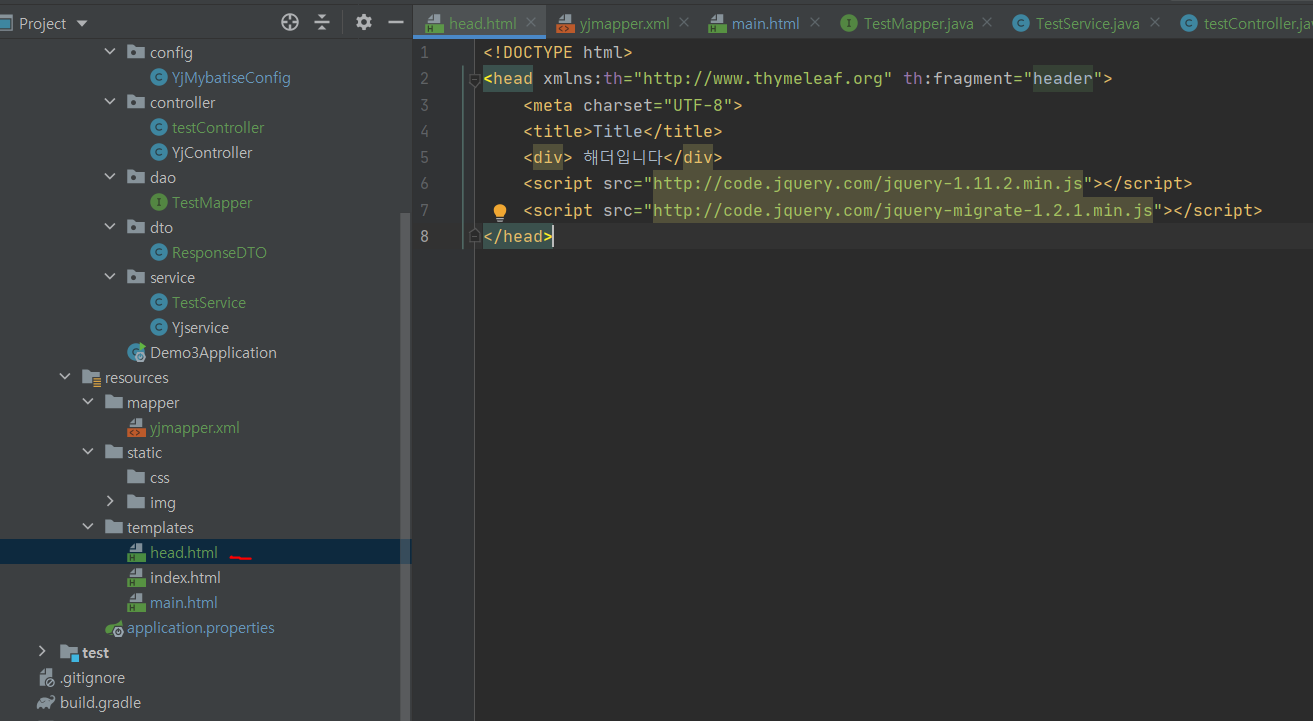The image size is (1313, 721).
Task: Collapse the config package
Action: (x=110, y=52)
